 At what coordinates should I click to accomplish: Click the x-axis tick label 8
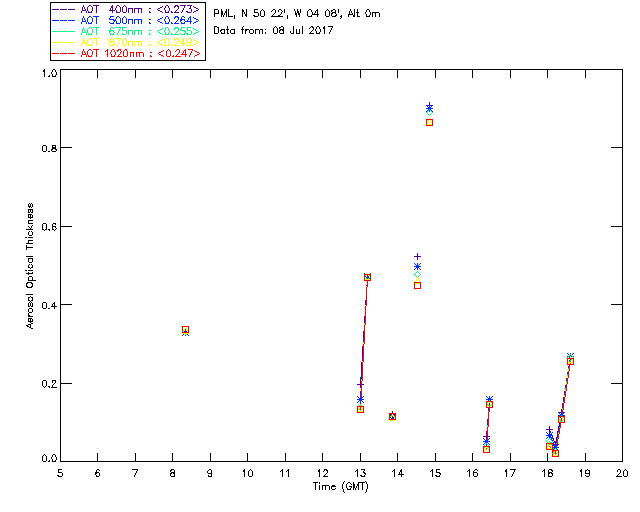173,473
